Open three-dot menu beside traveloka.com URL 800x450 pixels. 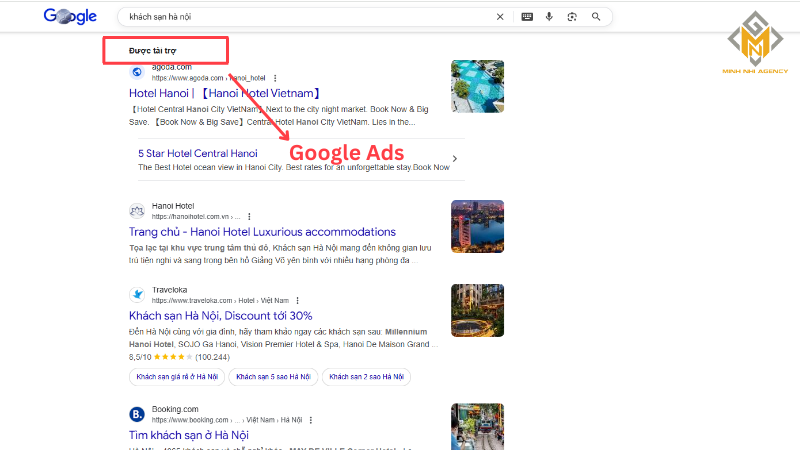(x=297, y=301)
